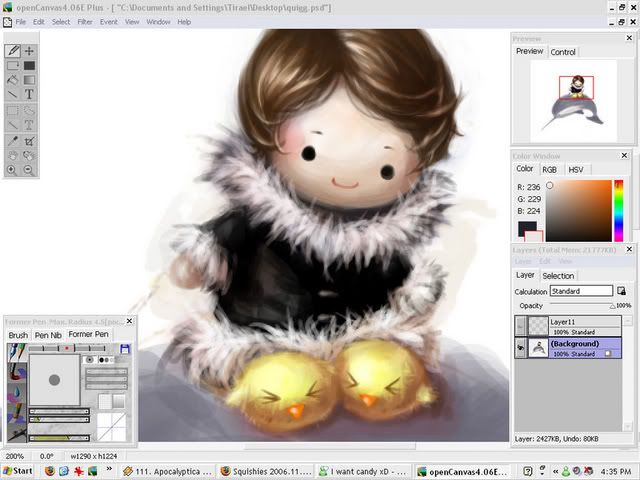The image size is (640, 480).
Task: Open 'Squishies 2006.11' taskbar window
Action: tap(266, 471)
